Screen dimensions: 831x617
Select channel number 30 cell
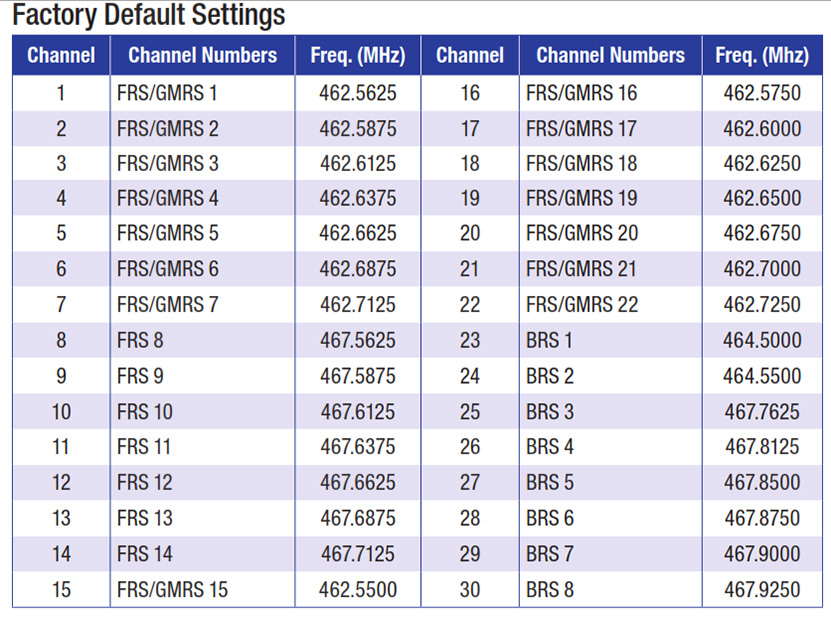(470, 589)
